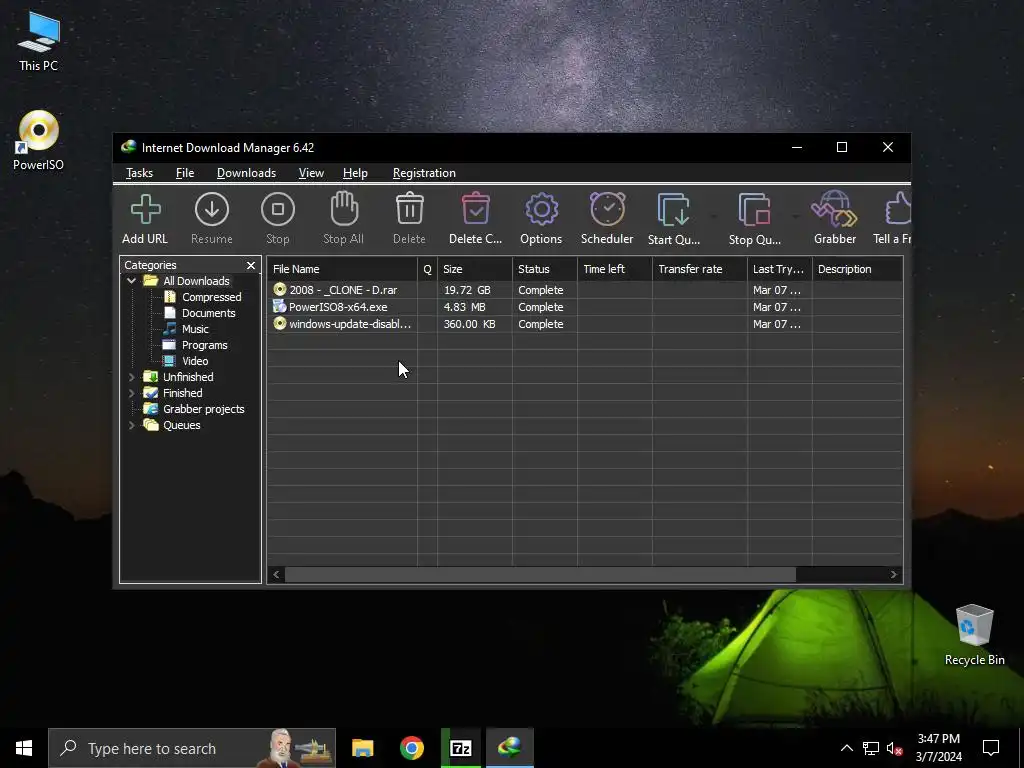Open the Registration menu
The width and height of the screenshot is (1024, 768).
[x=424, y=173]
